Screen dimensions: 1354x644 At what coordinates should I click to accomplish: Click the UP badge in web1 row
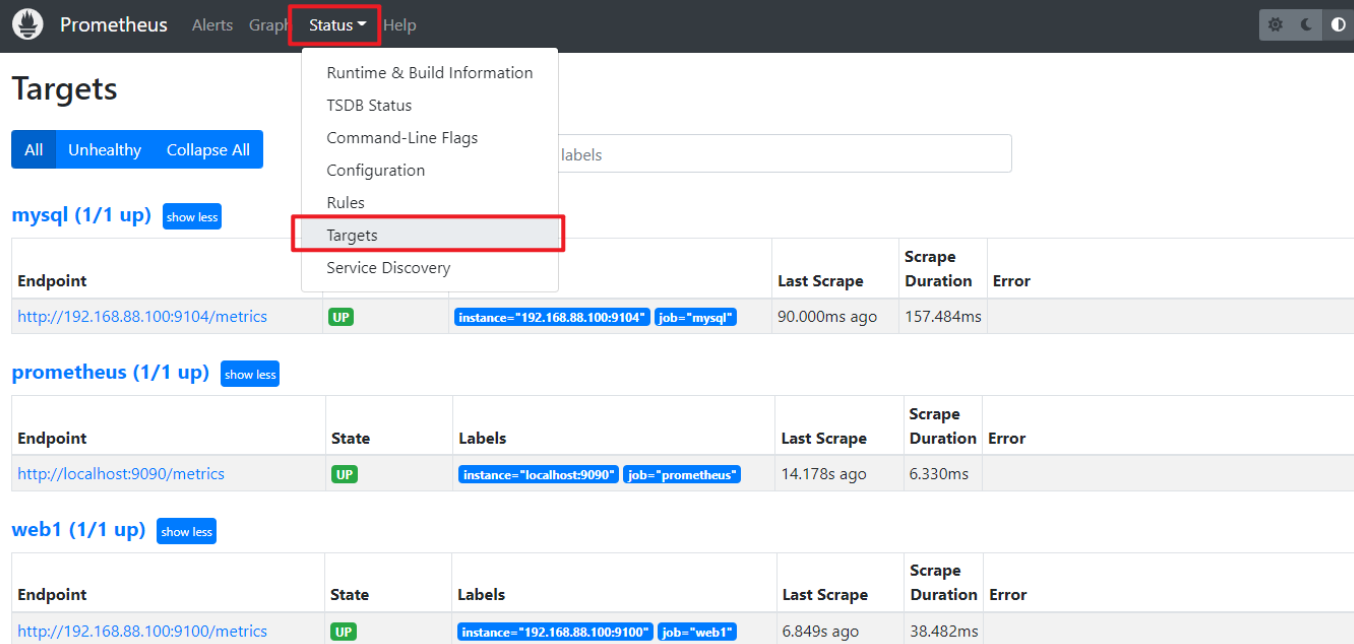[x=344, y=631]
